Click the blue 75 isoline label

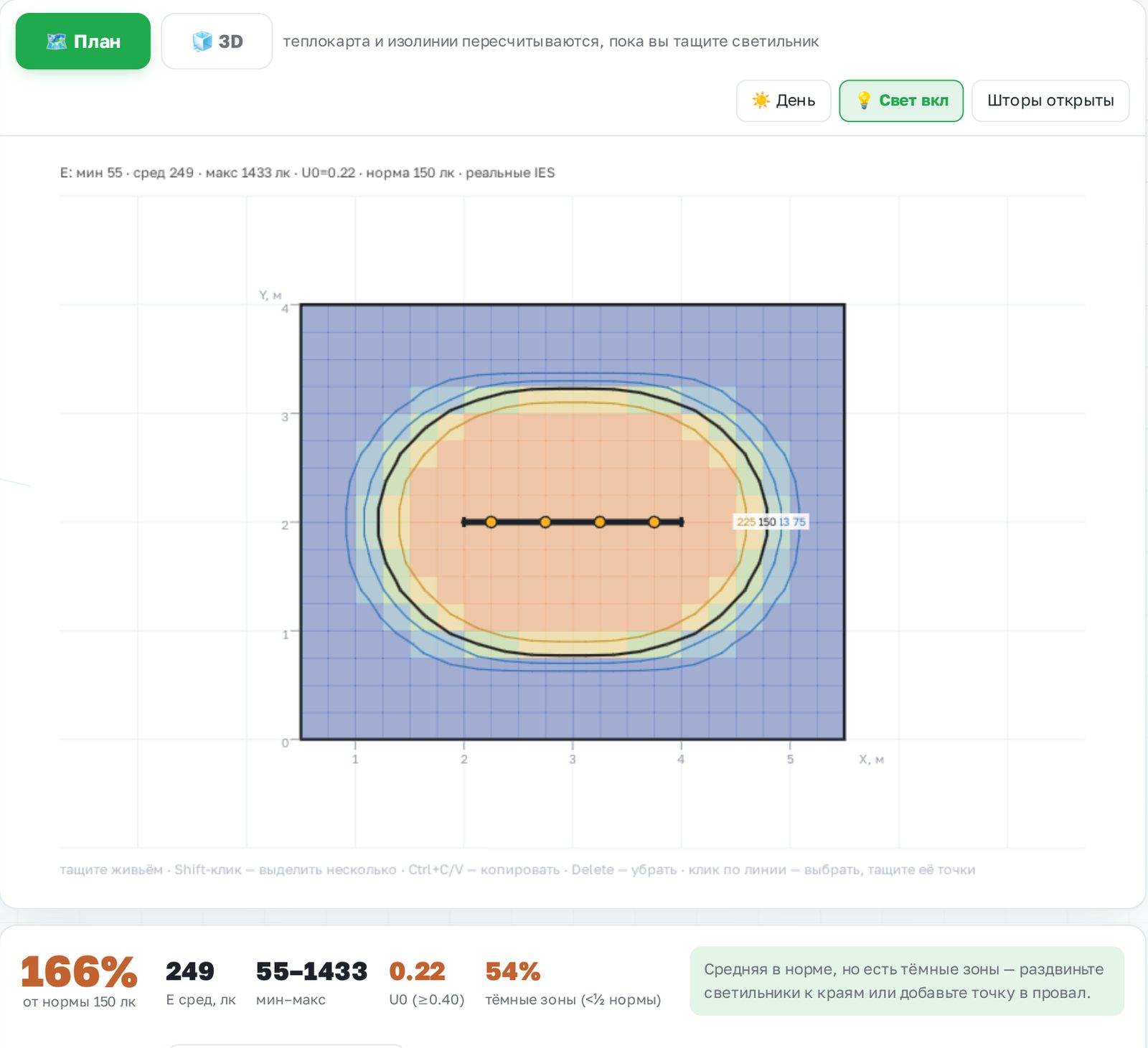tap(799, 522)
